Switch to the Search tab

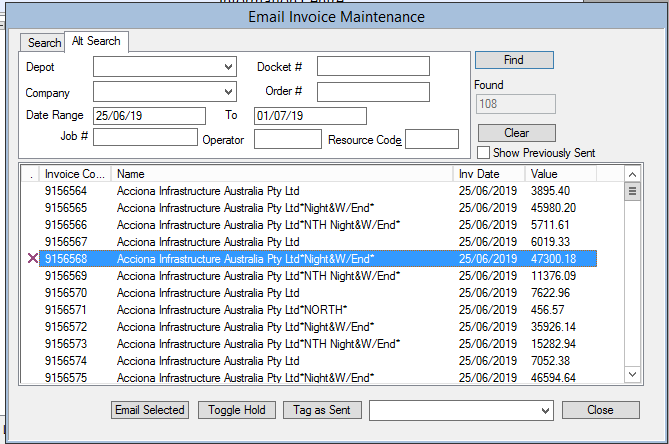click(43, 43)
